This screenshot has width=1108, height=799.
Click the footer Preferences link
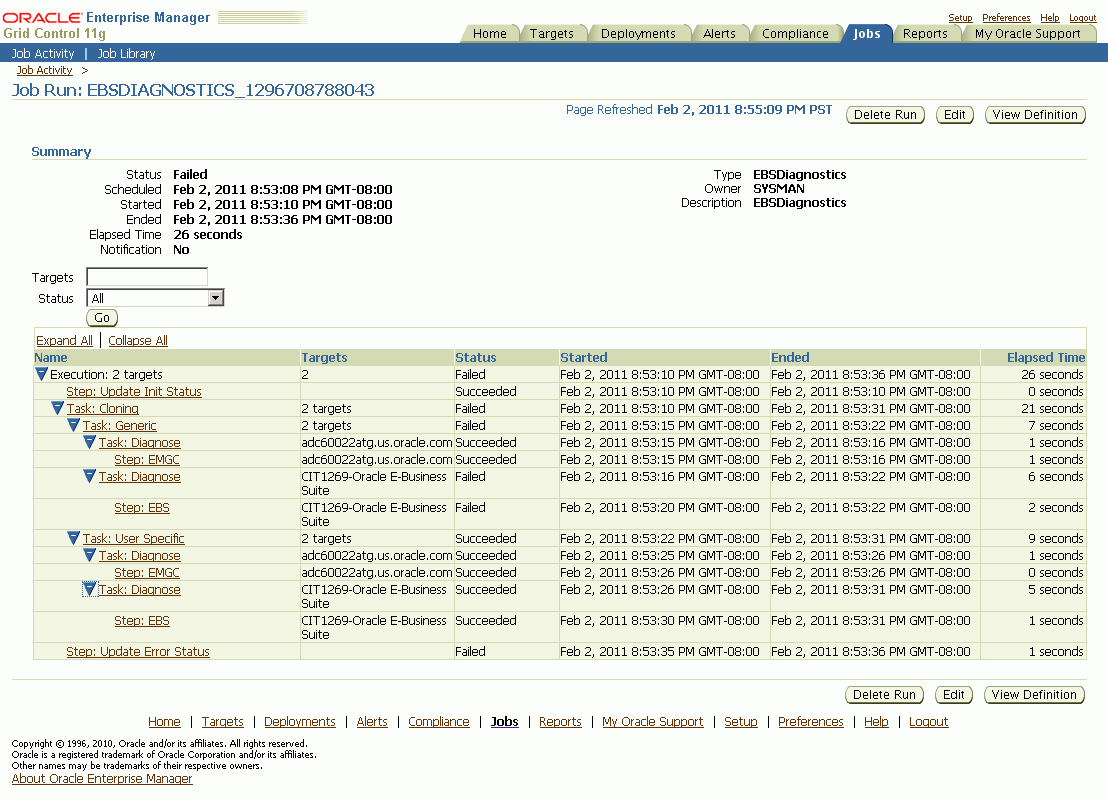tap(811, 721)
